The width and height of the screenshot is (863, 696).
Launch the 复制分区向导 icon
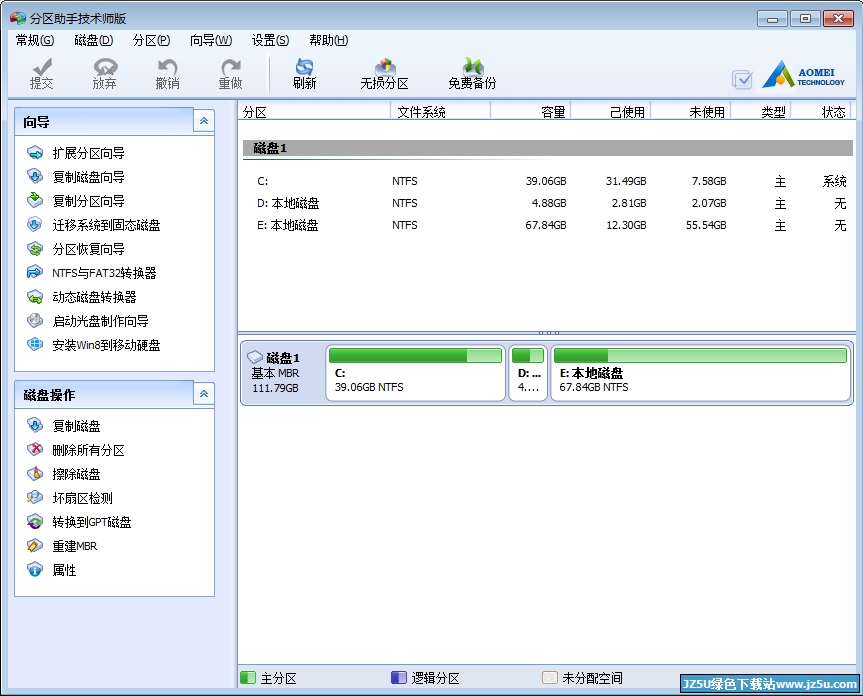pyautogui.click(x=35, y=200)
